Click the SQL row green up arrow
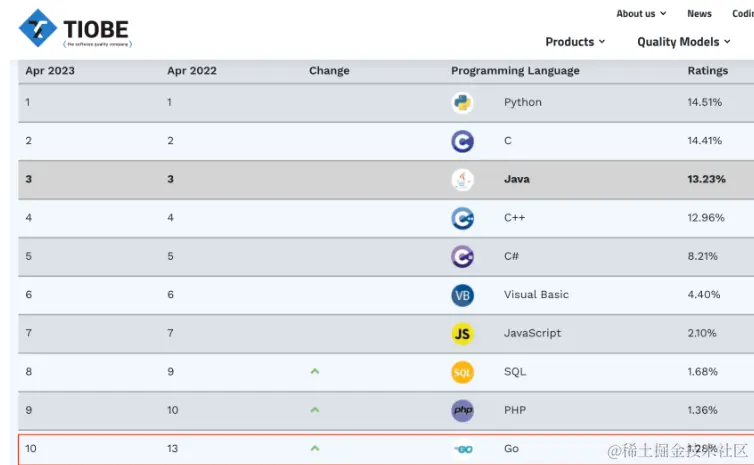 coord(315,371)
